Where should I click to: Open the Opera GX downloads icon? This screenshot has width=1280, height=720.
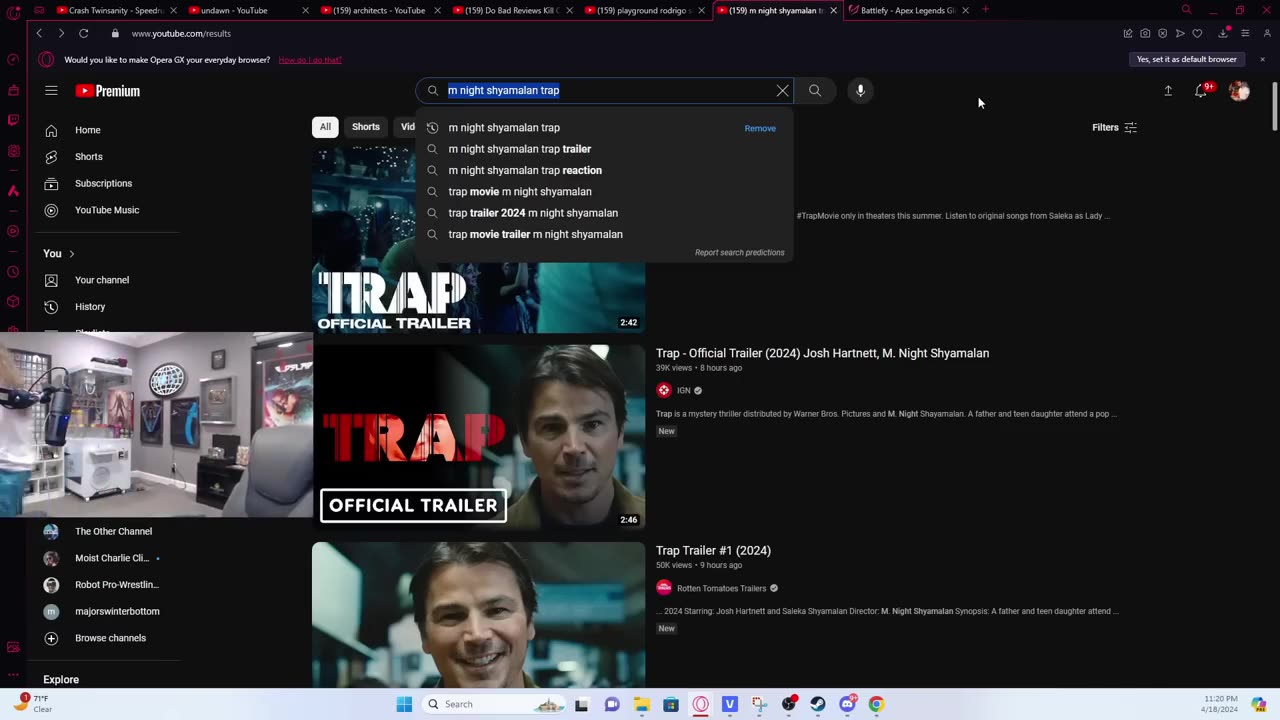tap(1223, 33)
